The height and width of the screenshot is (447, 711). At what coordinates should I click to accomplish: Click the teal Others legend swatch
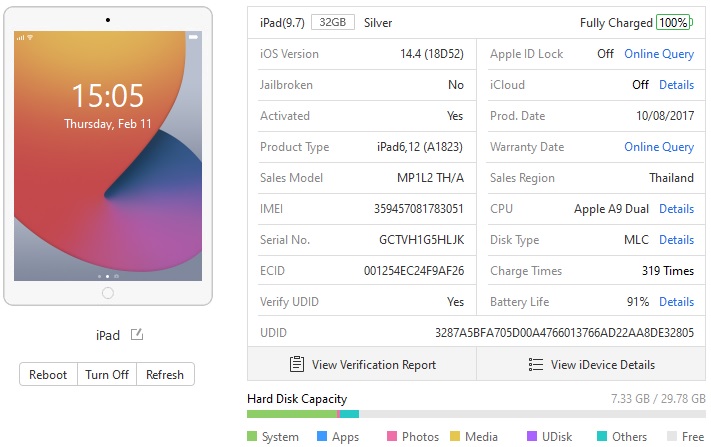[602, 436]
